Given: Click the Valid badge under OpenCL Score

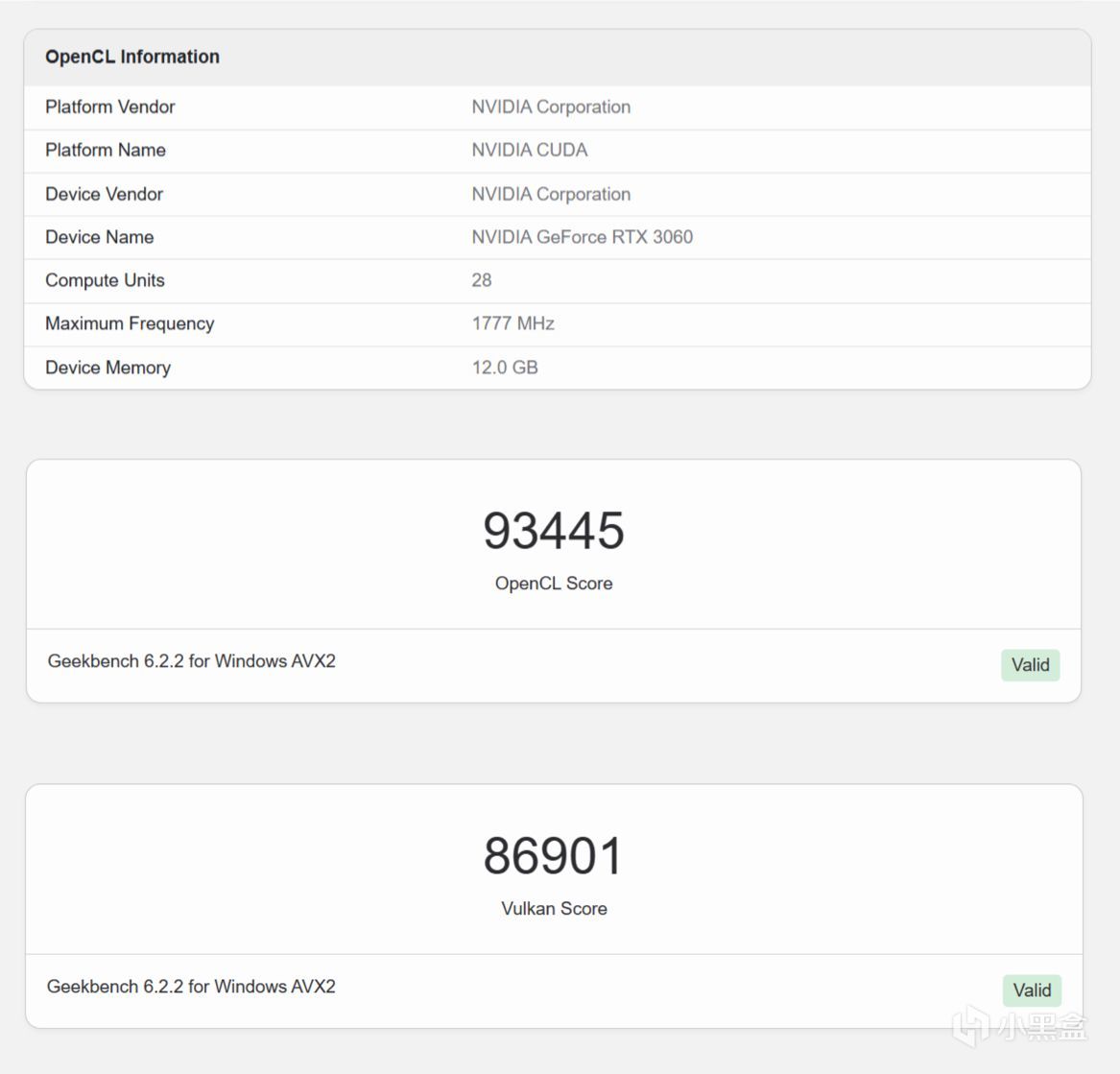Looking at the screenshot, I should click(1030, 665).
